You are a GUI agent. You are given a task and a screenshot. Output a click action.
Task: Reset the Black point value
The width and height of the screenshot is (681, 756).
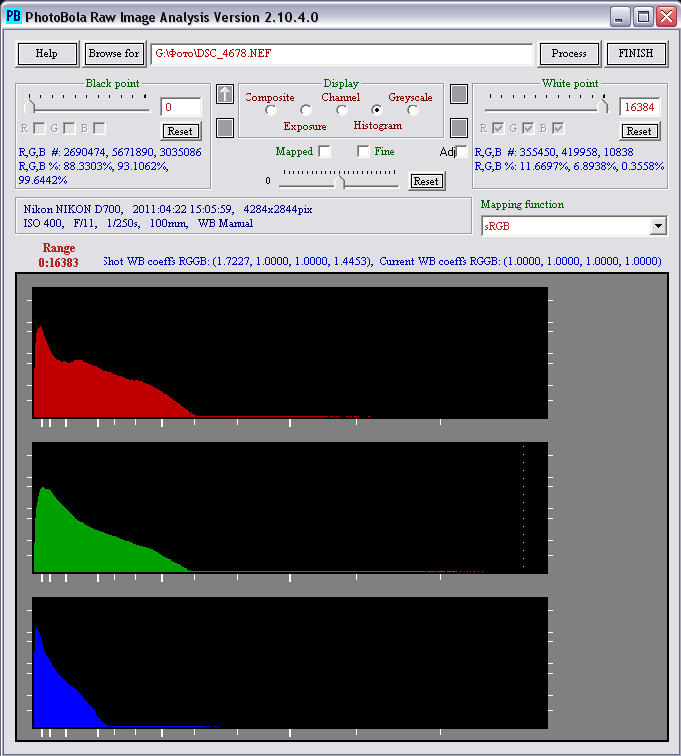(x=180, y=131)
